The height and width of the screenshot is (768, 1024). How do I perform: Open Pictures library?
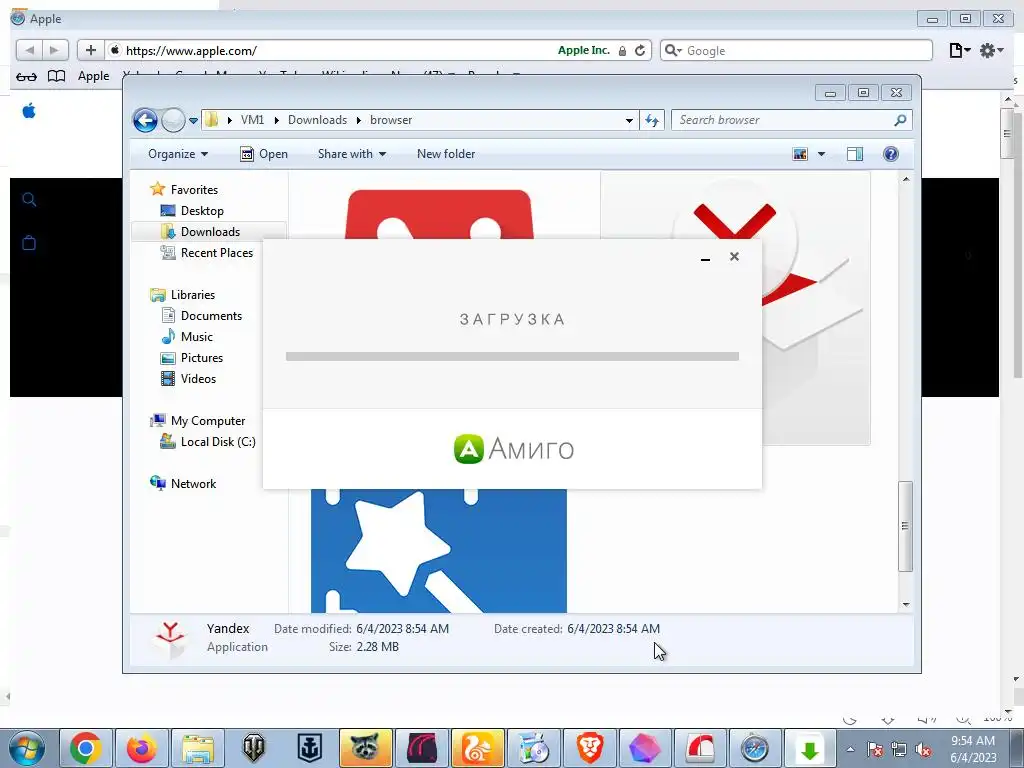point(202,358)
